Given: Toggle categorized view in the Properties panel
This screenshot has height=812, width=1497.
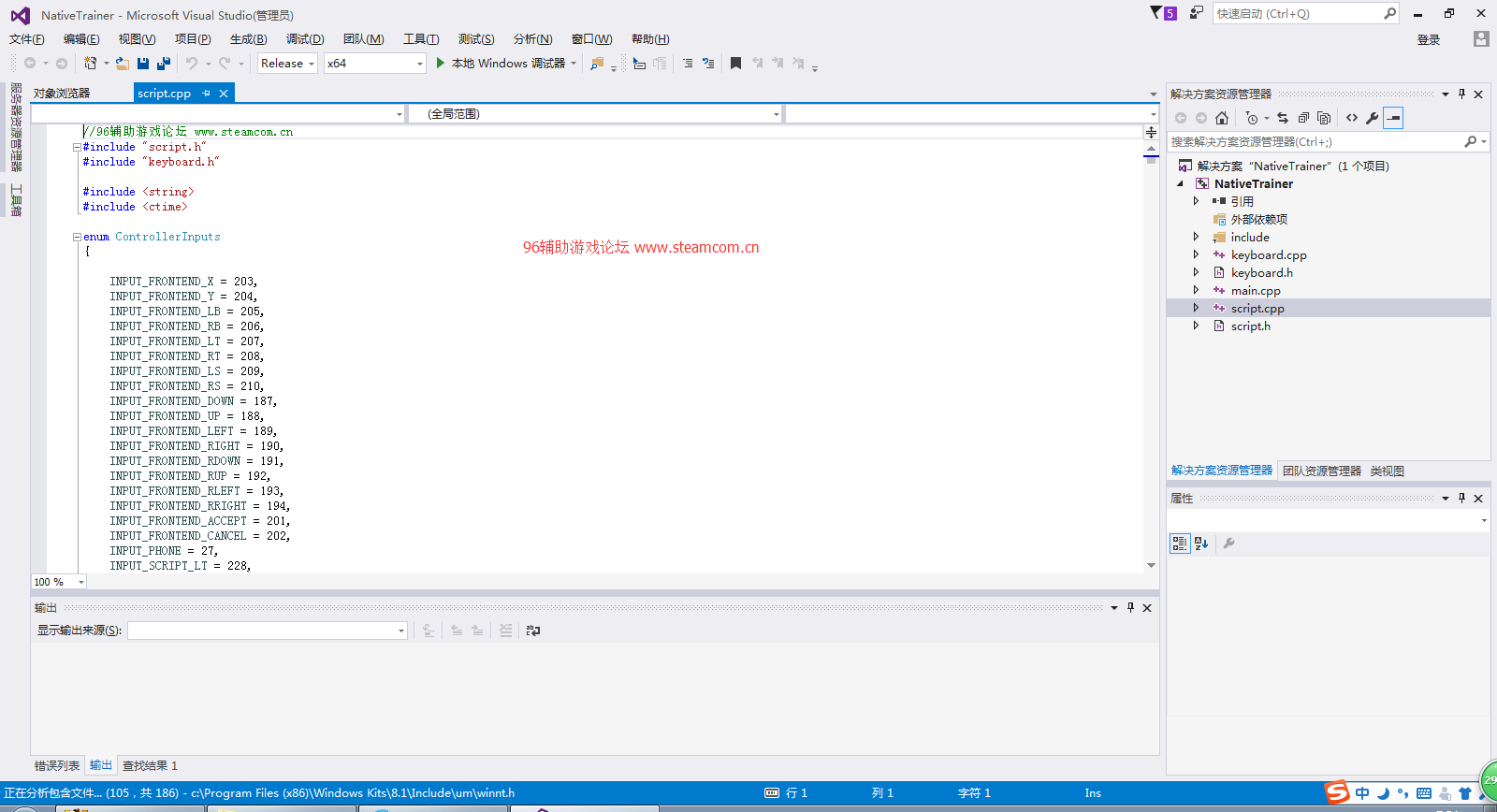Looking at the screenshot, I should [1180, 544].
